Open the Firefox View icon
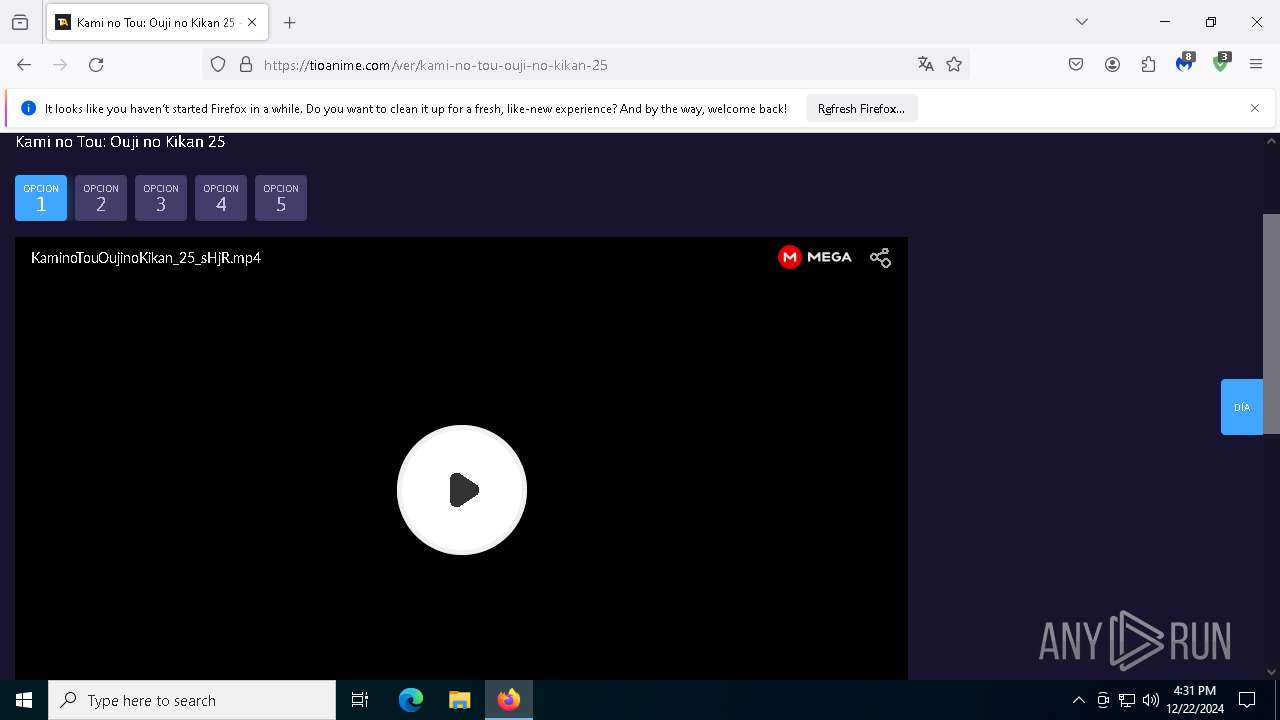1280x720 pixels. click(20, 22)
